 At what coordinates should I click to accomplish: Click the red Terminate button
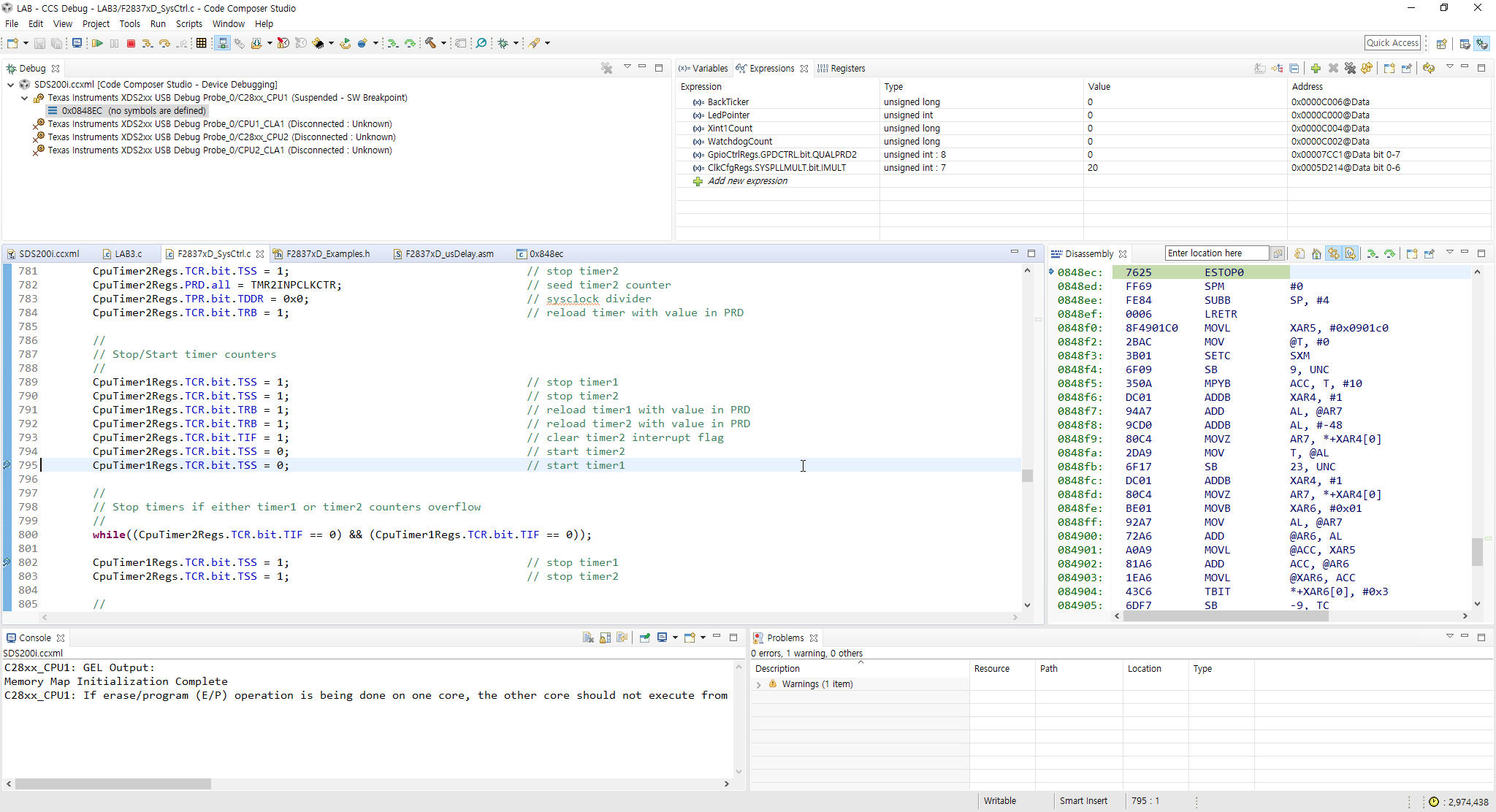click(131, 44)
